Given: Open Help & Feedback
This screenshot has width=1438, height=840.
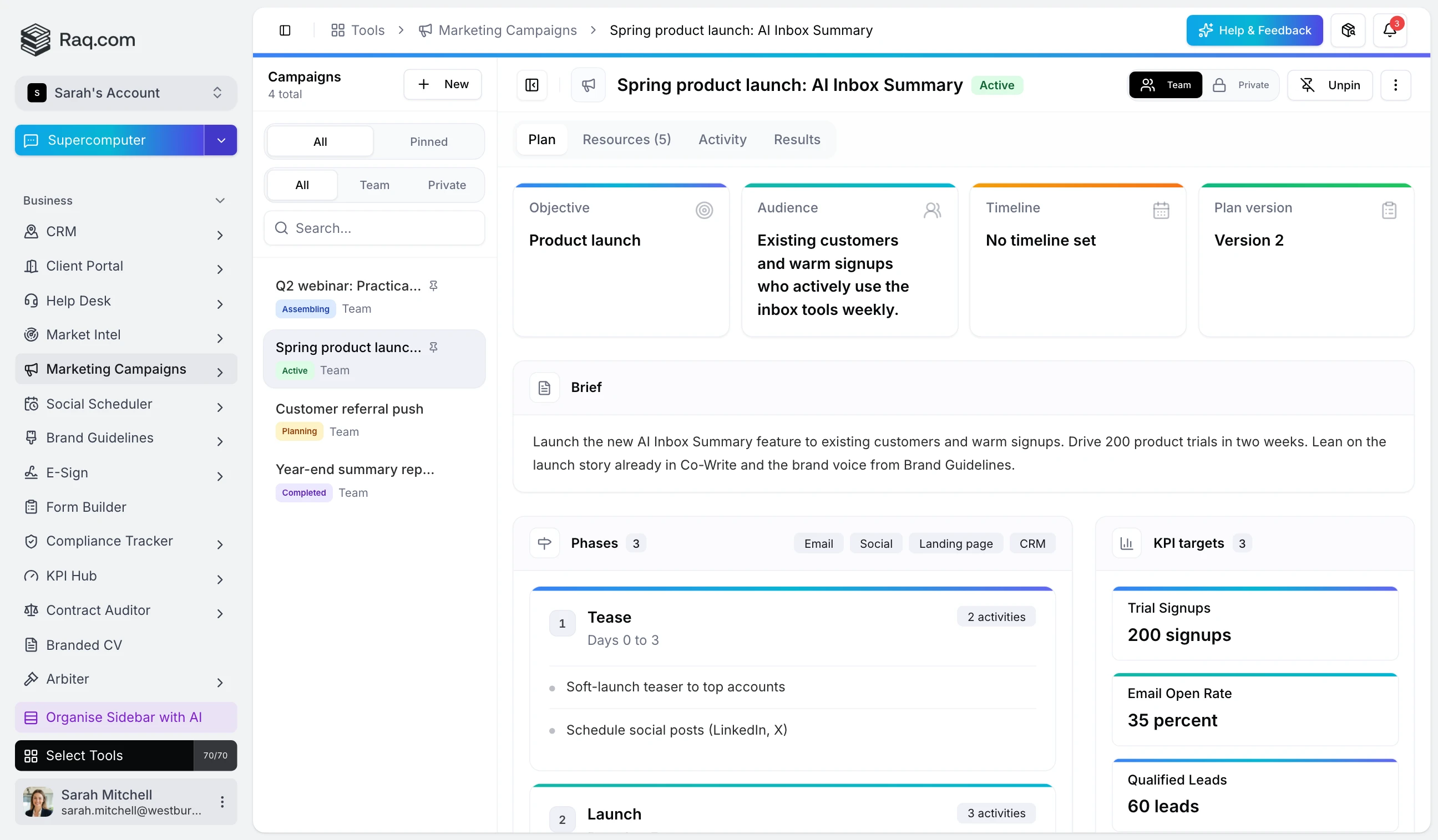Looking at the screenshot, I should [1254, 30].
